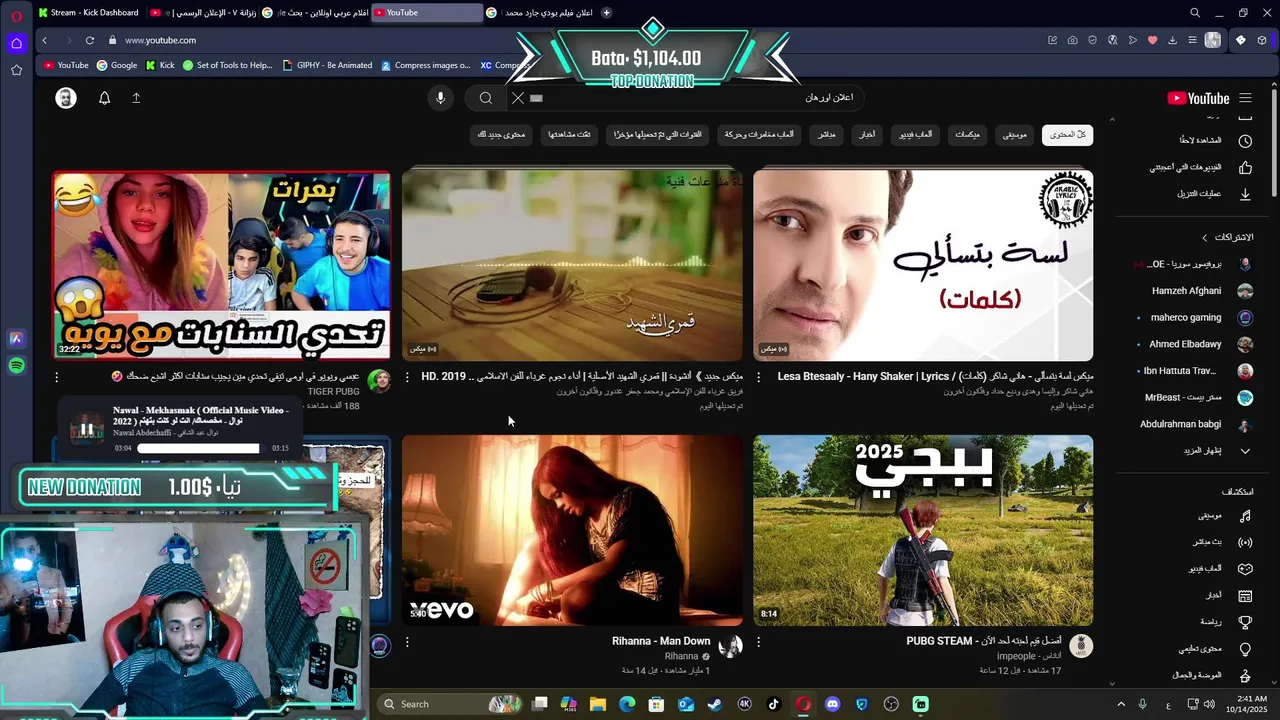Open MrBeast subscription channel
The image size is (1280, 720).
click(x=1199, y=398)
